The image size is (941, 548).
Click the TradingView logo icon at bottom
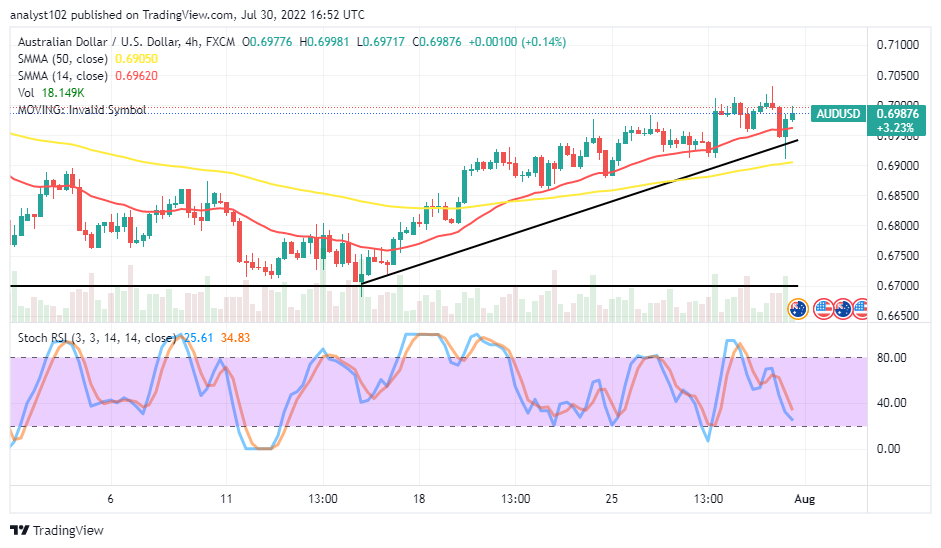coord(20,531)
